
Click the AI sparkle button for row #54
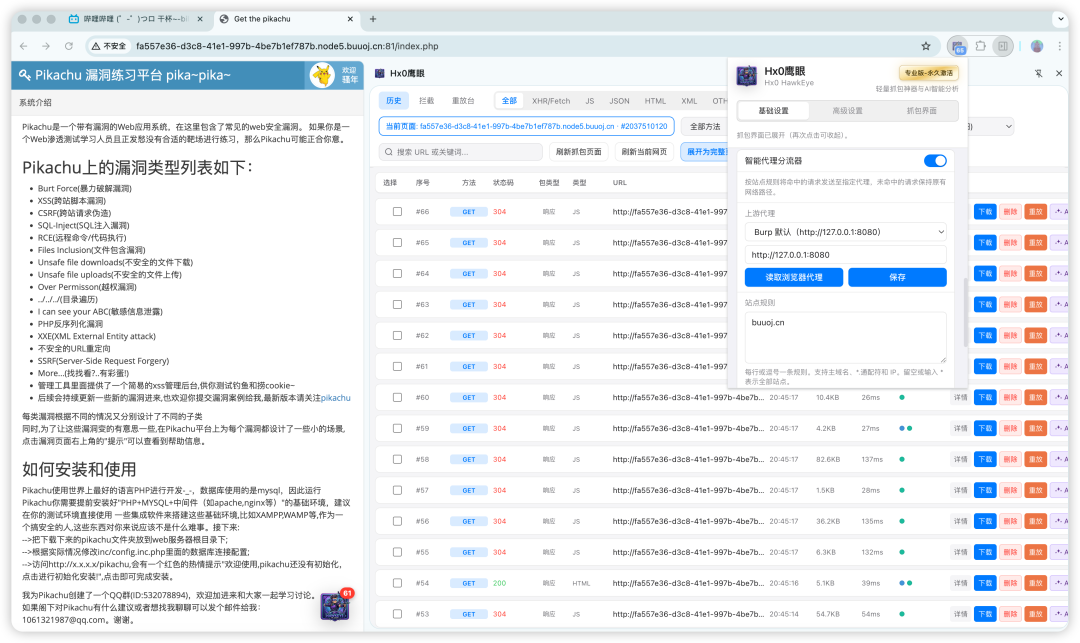point(1059,583)
